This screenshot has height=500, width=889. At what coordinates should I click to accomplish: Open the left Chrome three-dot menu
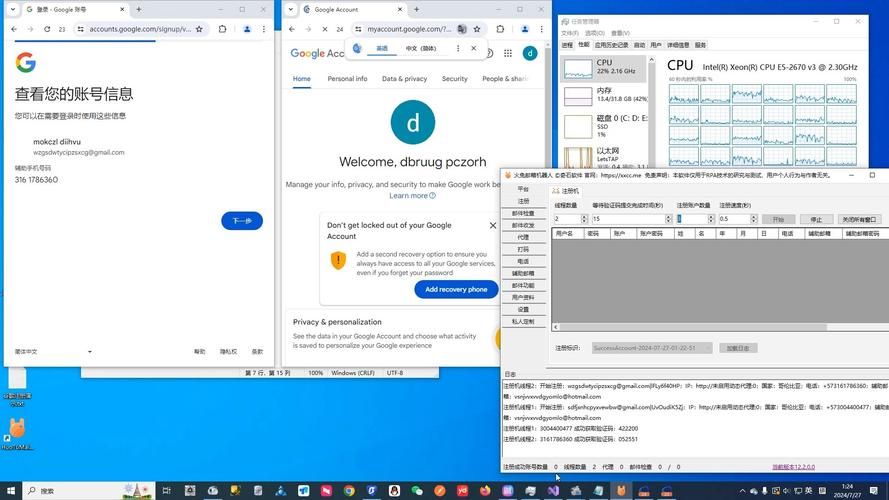tap(264, 29)
